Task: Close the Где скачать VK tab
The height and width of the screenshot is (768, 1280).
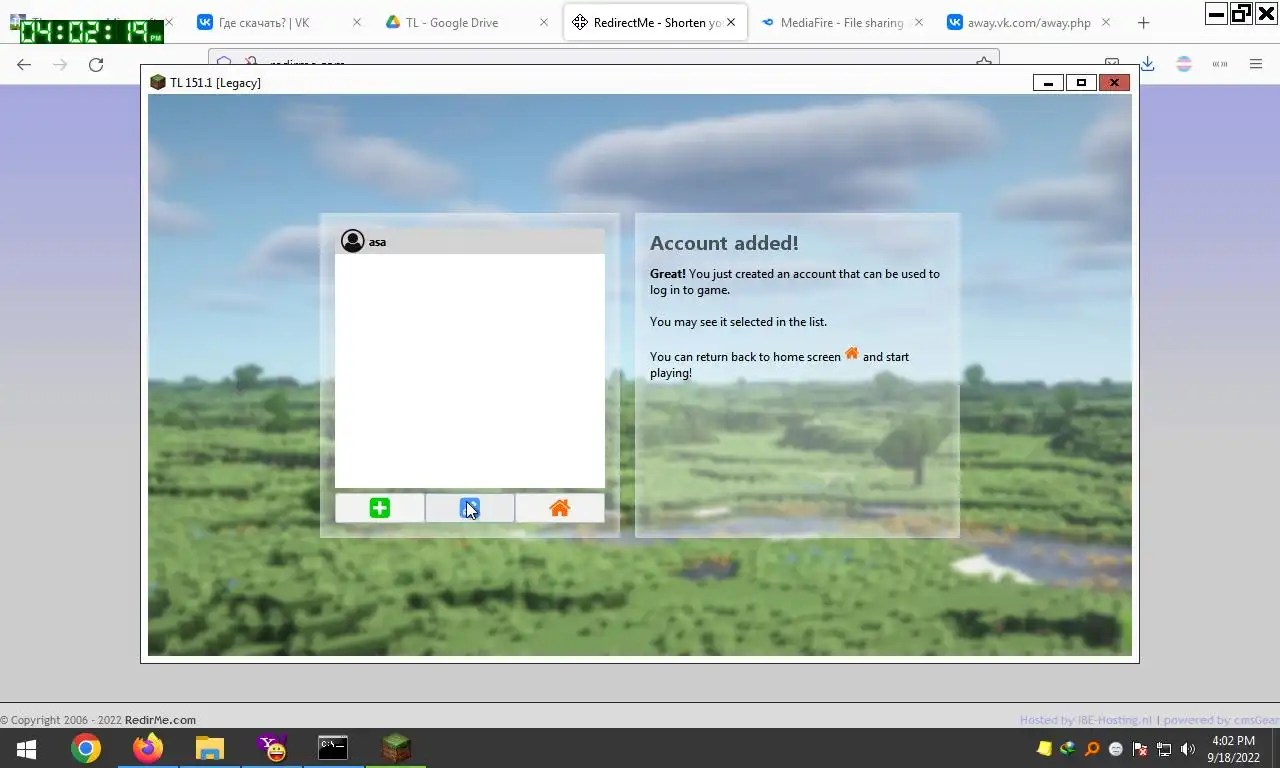Action: [x=356, y=22]
